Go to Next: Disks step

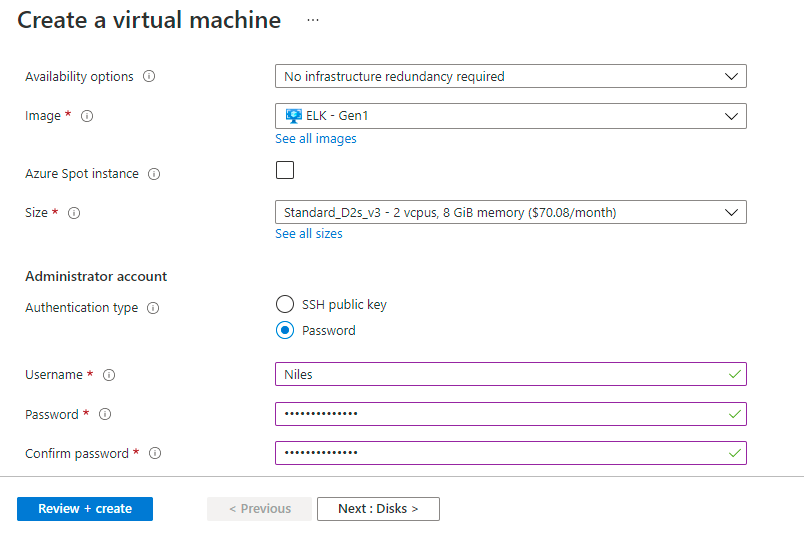(x=378, y=509)
